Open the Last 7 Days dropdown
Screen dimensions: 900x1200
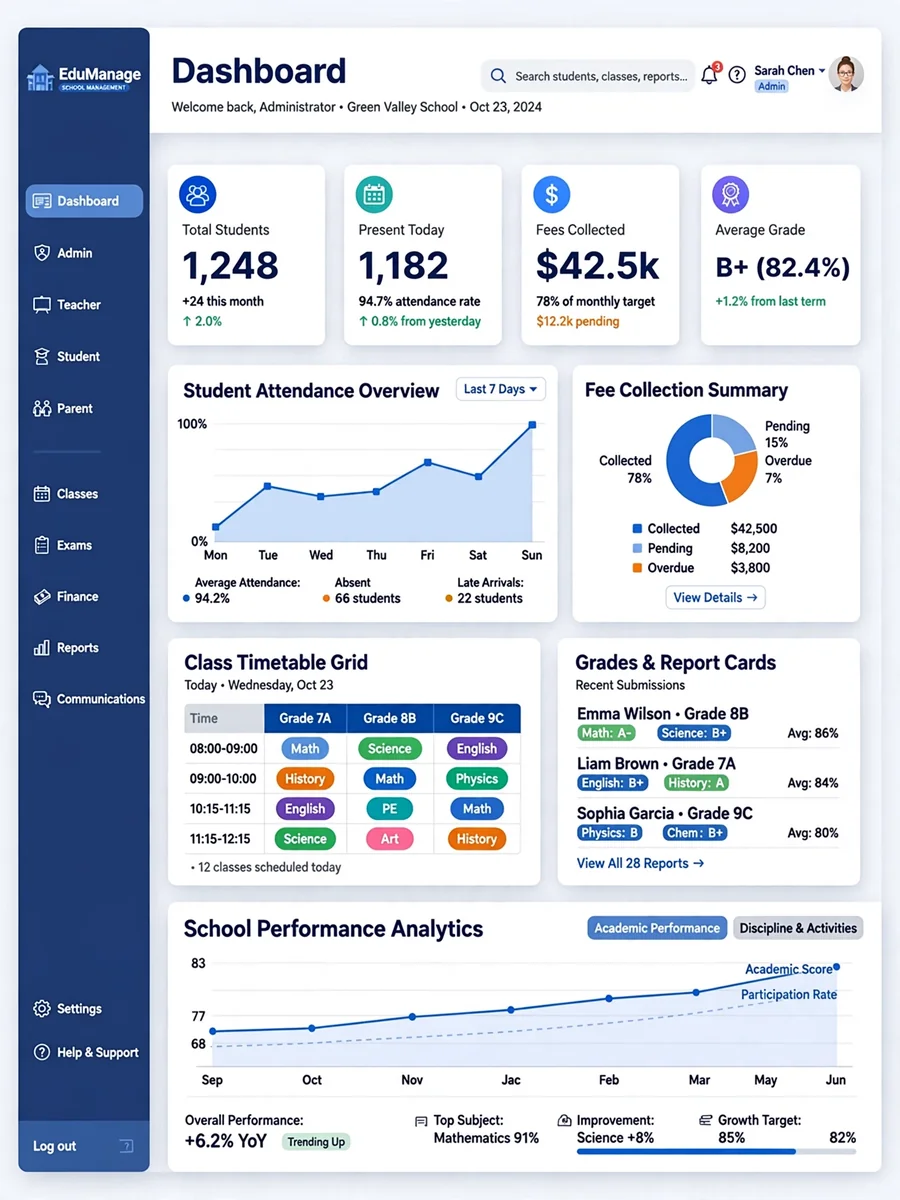click(501, 389)
